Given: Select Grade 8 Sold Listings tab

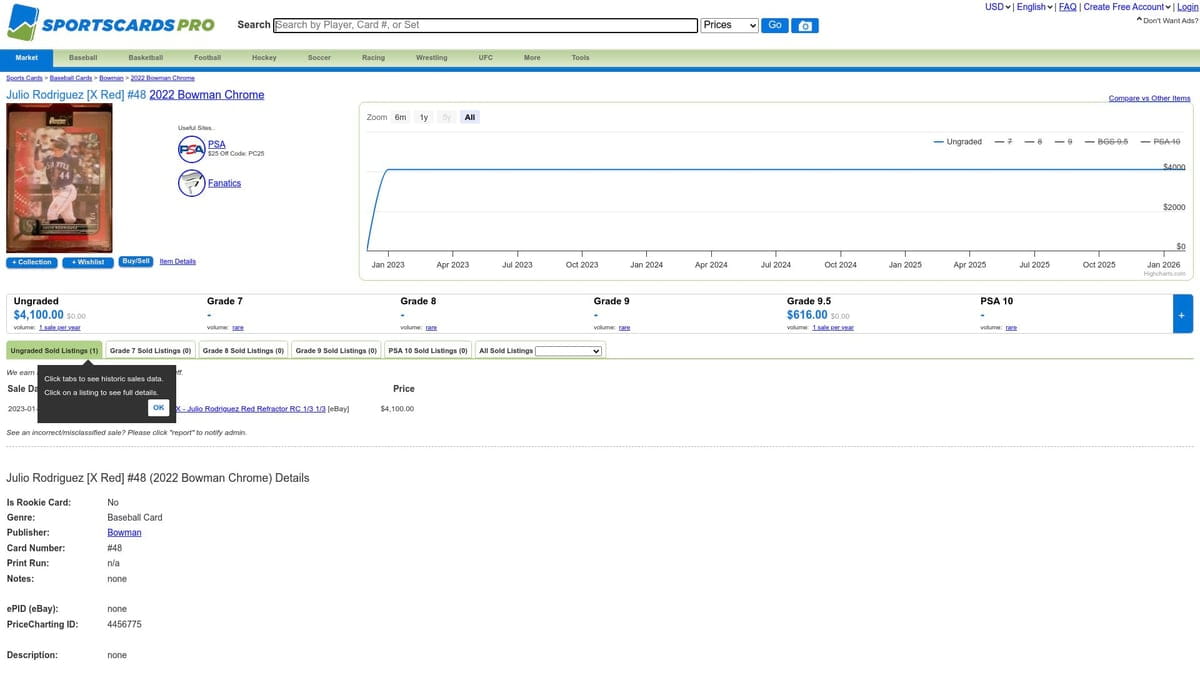Looking at the screenshot, I should click(x=244, y=351).
